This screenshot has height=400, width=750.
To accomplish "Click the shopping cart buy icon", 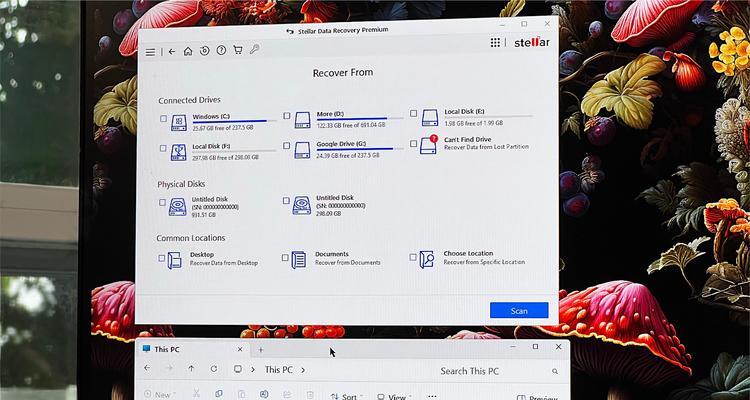I will coord(238,50).
